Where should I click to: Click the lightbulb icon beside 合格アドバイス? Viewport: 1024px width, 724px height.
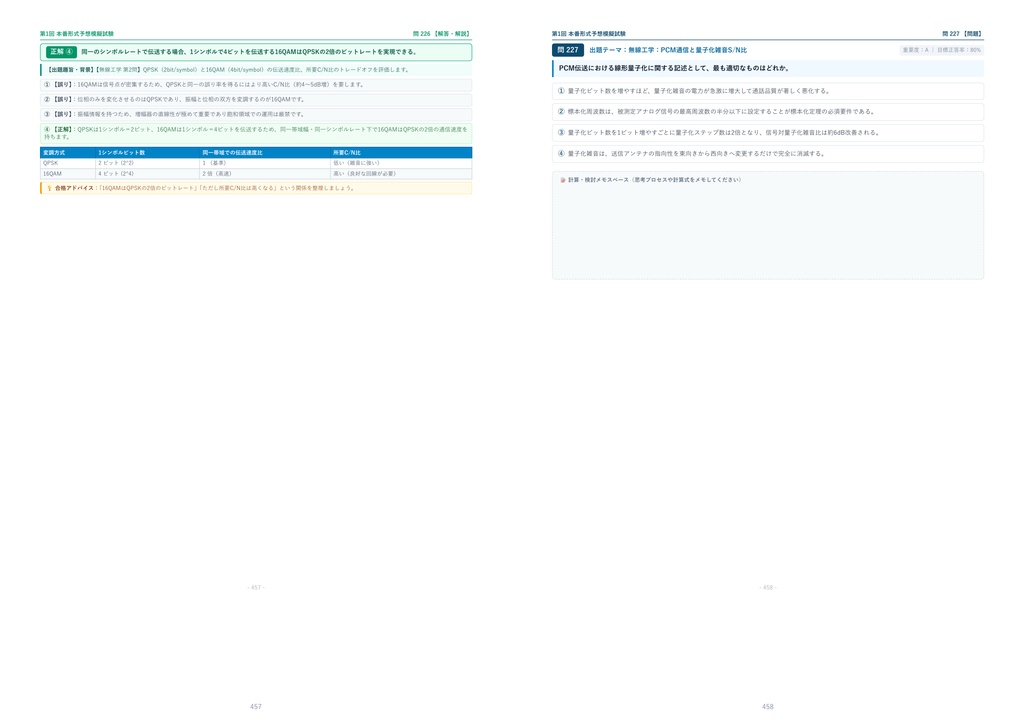pyautogui.click(x=50, y=188)
